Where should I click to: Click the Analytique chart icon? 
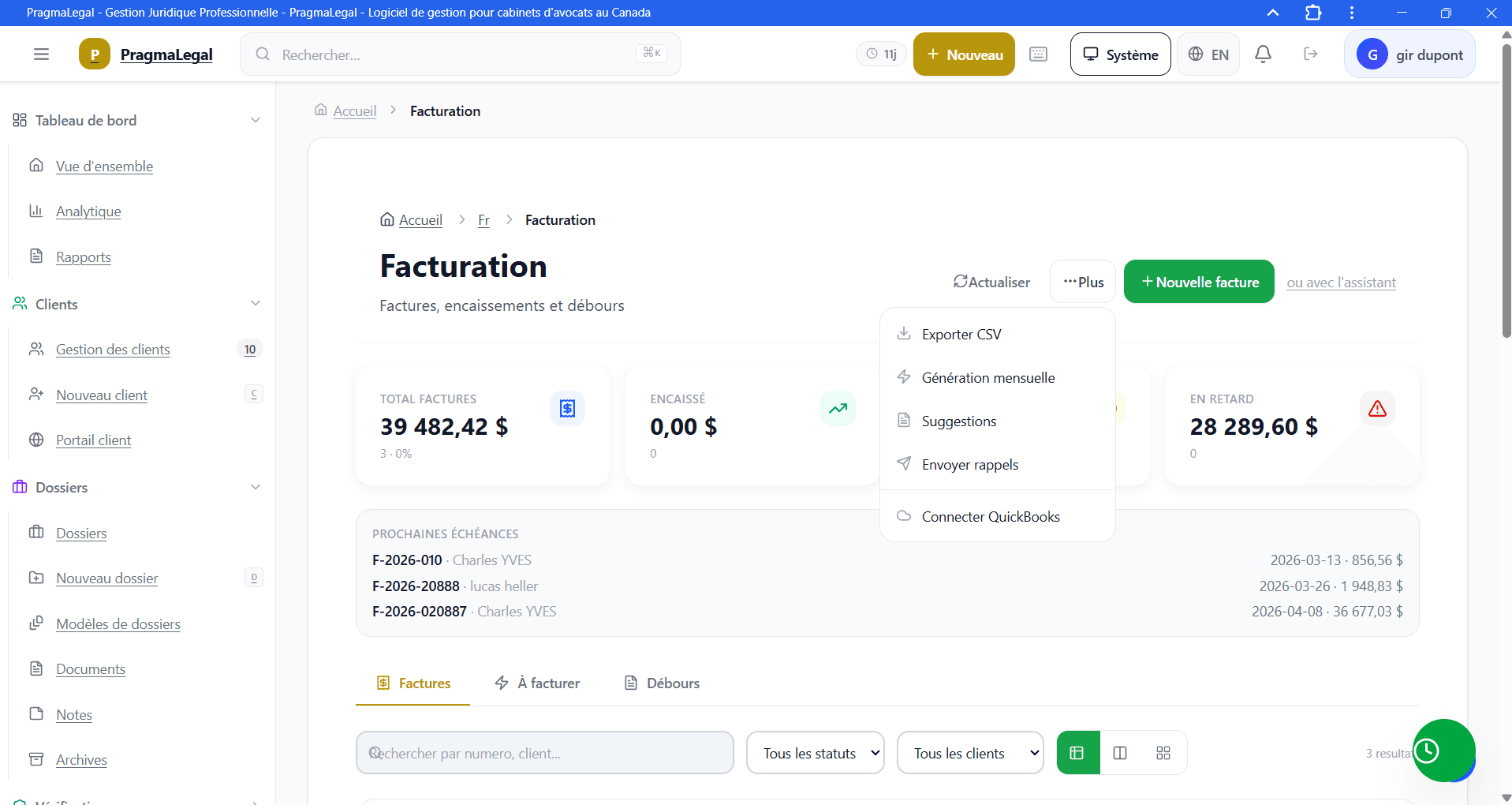click(x=36, y=211)
